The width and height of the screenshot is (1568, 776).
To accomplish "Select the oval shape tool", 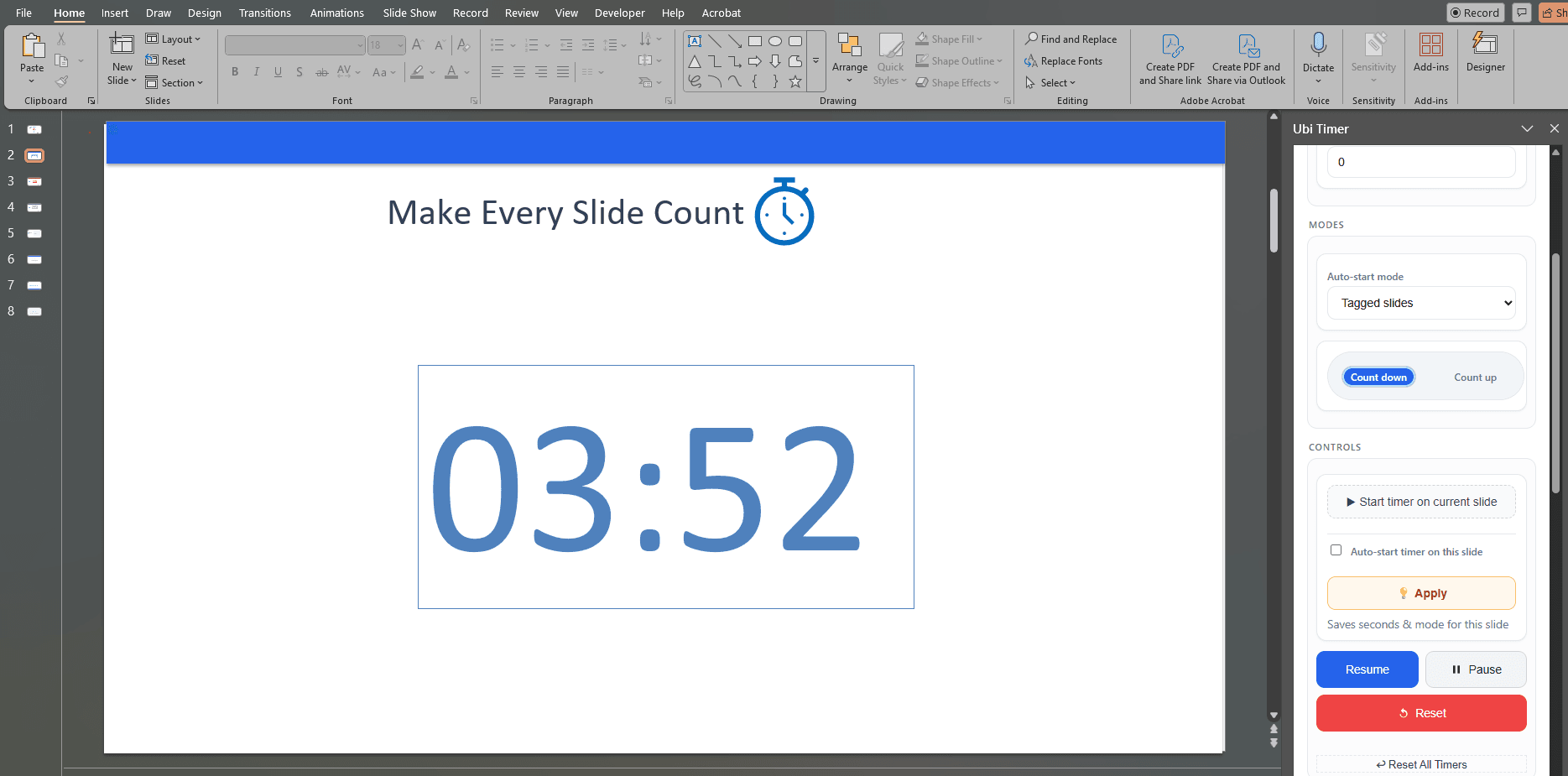I will (774, 39).
